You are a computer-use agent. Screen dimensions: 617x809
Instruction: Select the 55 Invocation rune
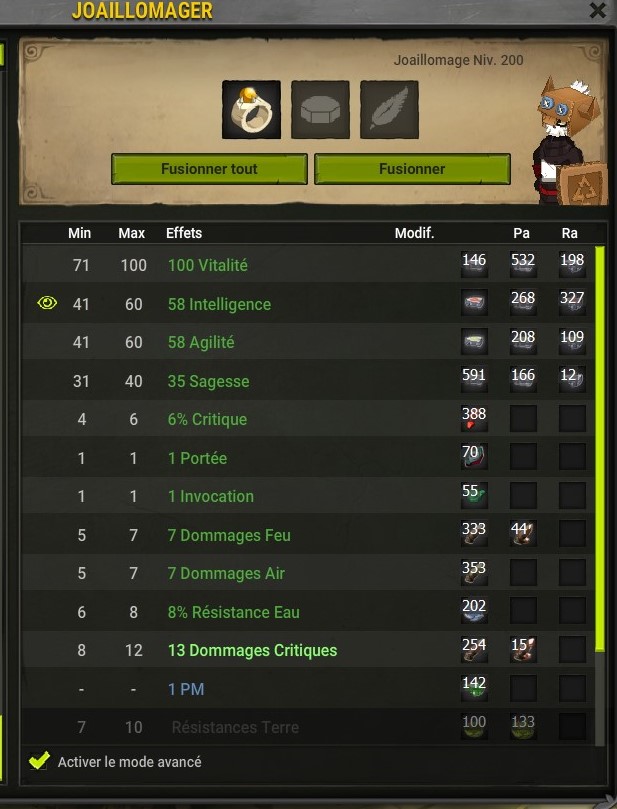(474, 495)
